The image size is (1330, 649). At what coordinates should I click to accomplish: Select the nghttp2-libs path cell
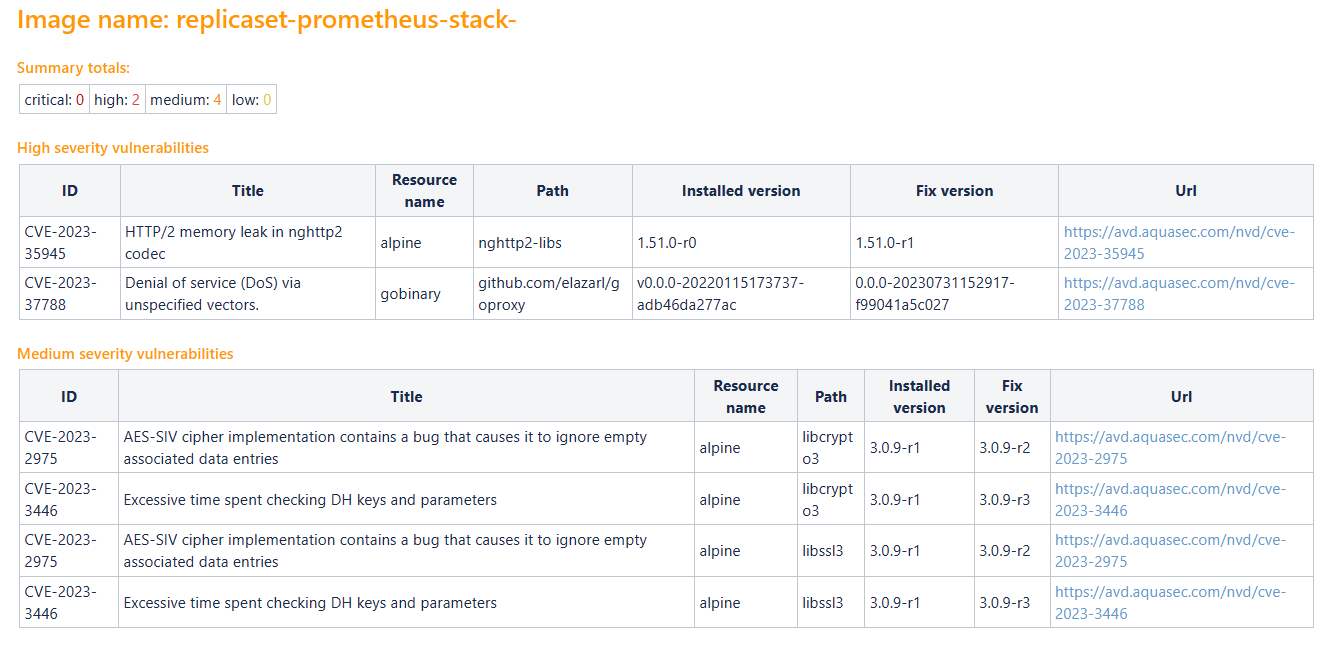click(x=552, y=242)
